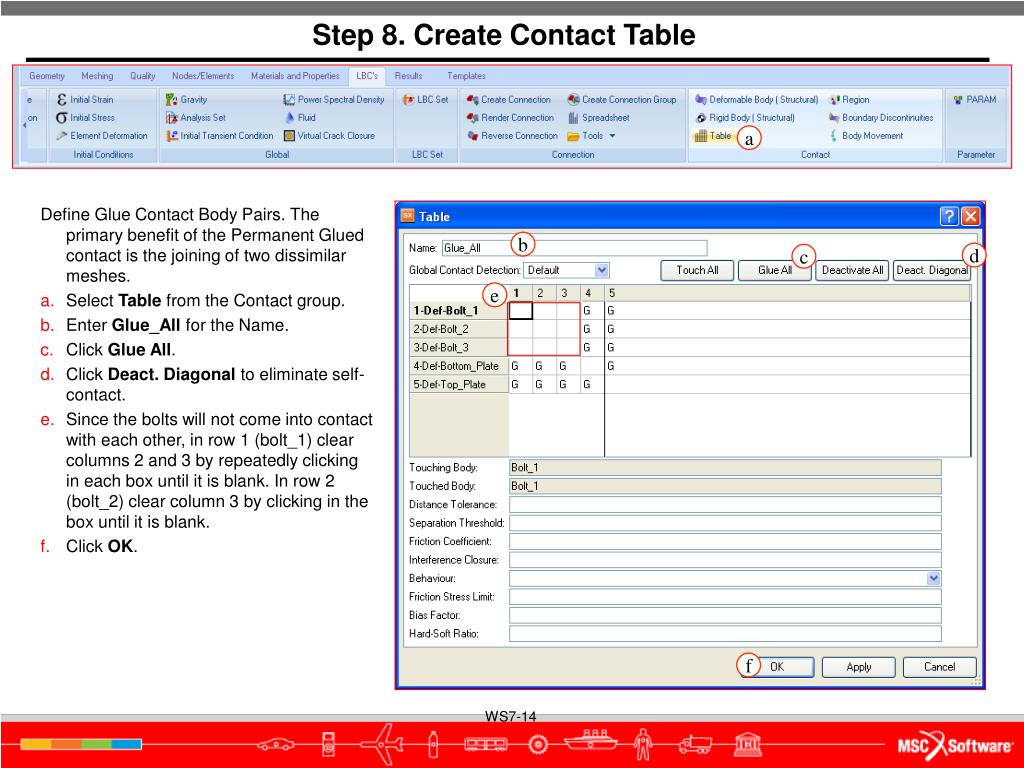Screen dimensions: 1024x768
Task: Select the Initial Strain icon
Action: point(61,99)
